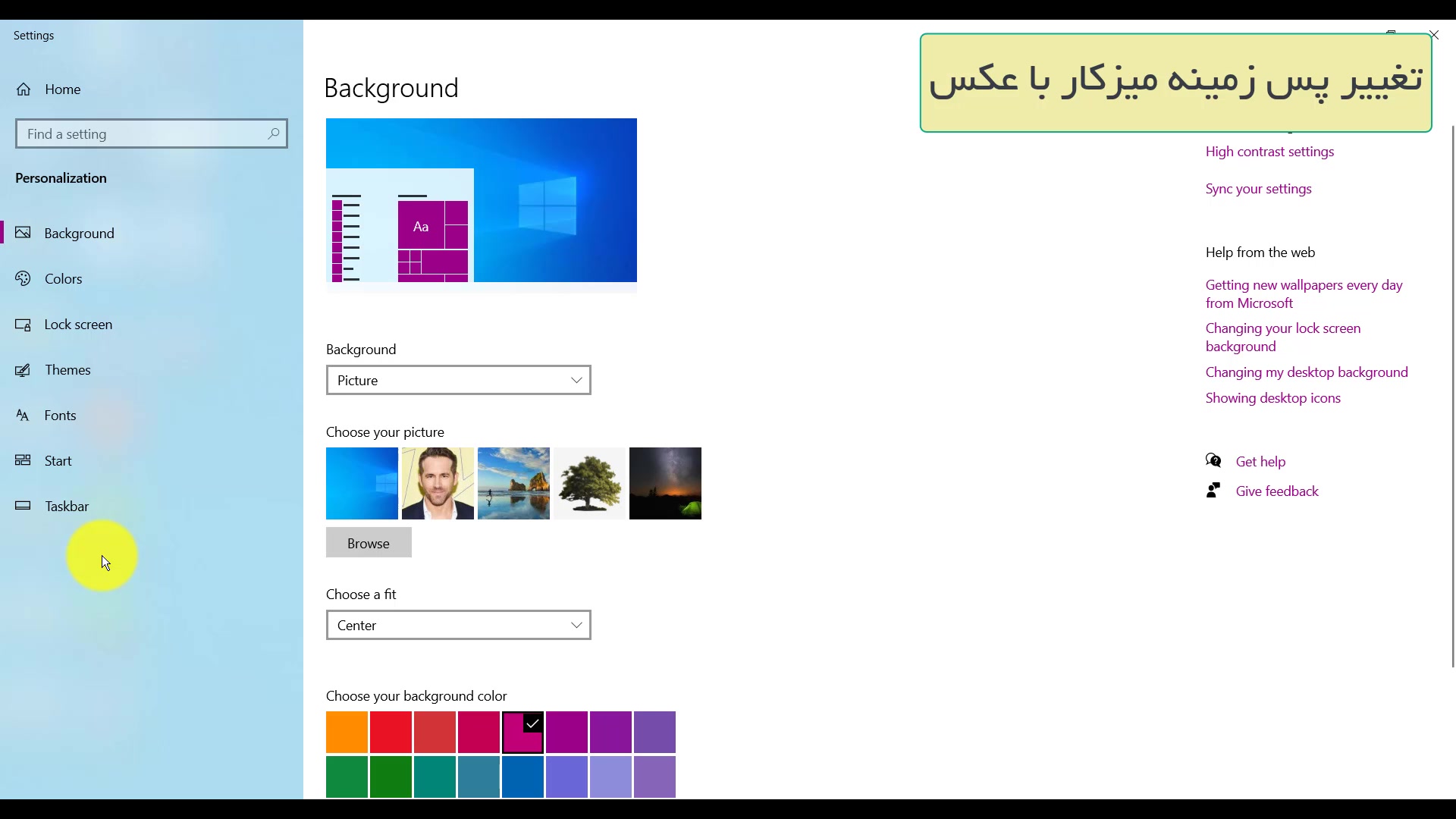
Task: Click the Colors palette icon
Action: [x=24, y=279]
